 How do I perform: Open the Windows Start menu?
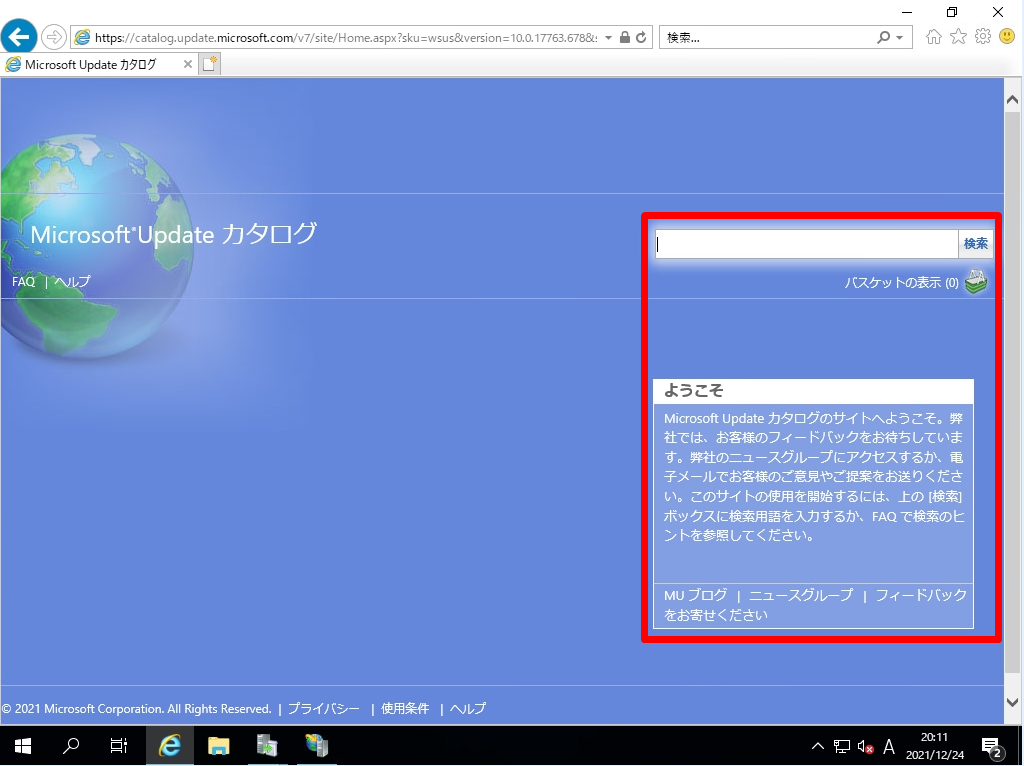(x=23, y=746)
